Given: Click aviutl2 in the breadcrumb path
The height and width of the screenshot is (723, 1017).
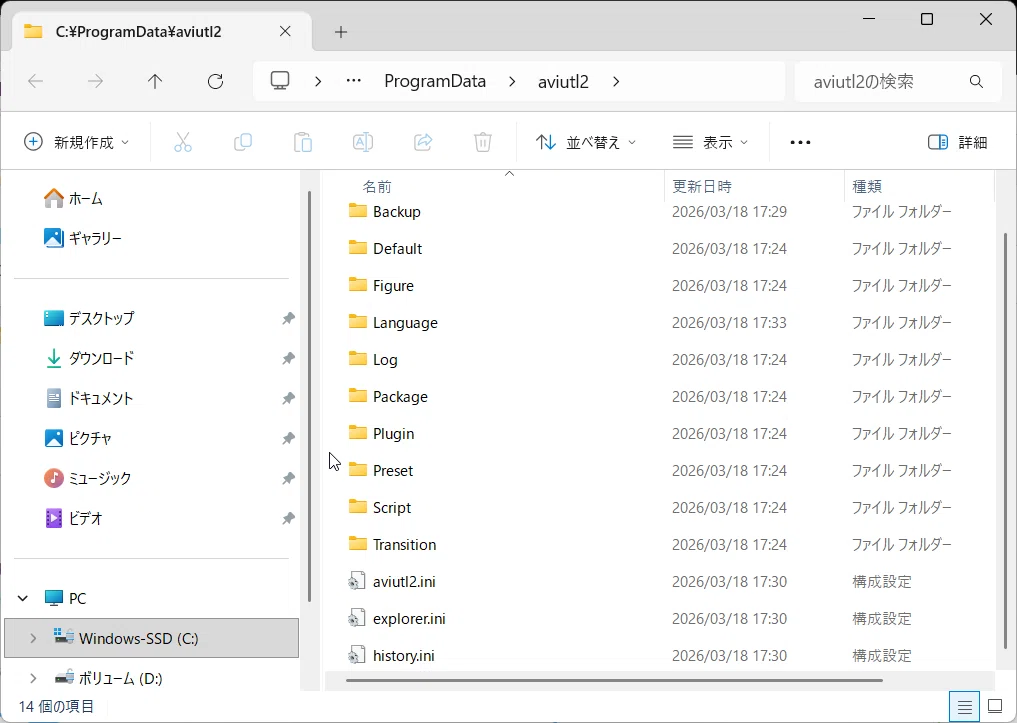Looking at the screenshot, I should click(563, 82).
